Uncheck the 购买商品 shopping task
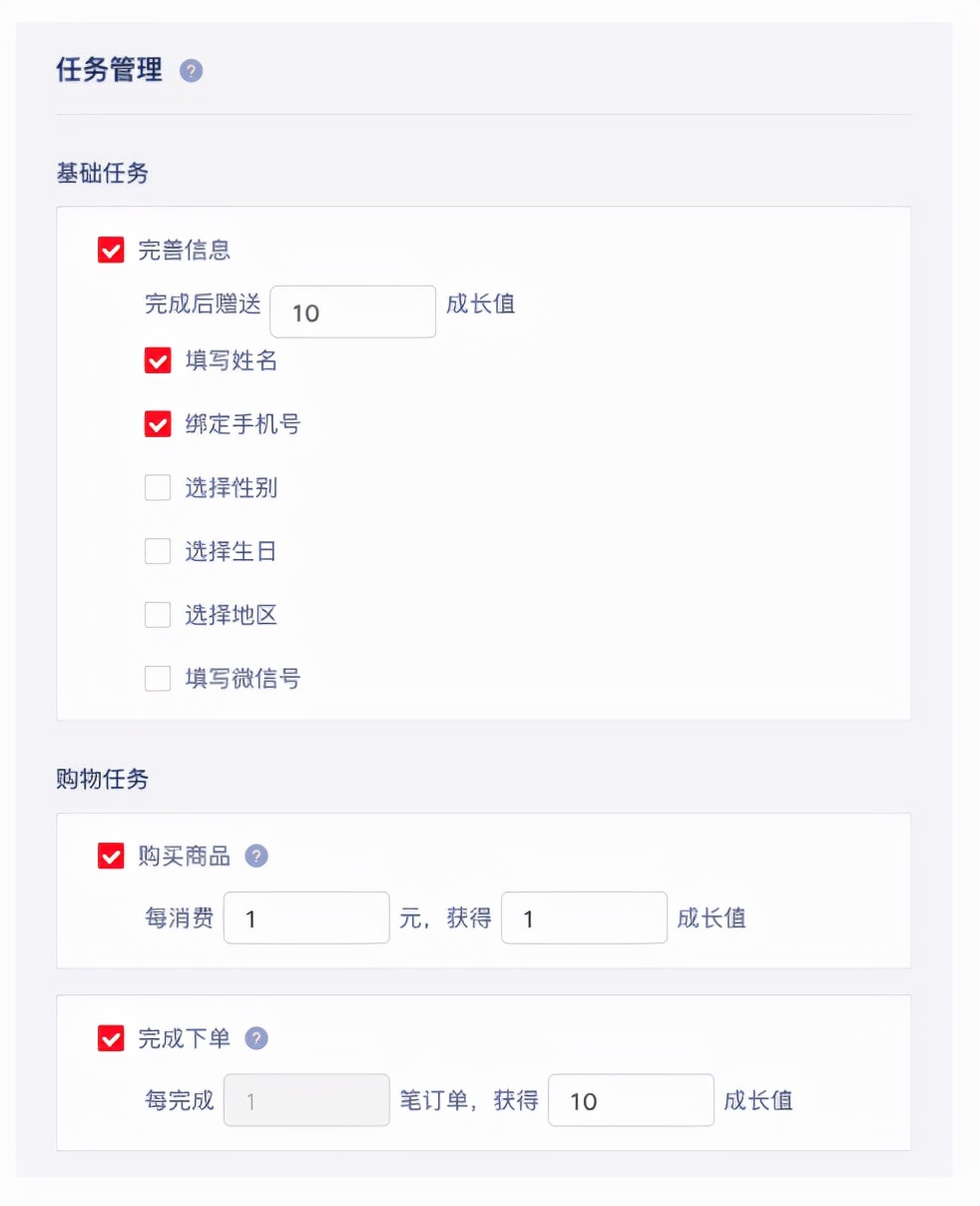 pos(110,856)
